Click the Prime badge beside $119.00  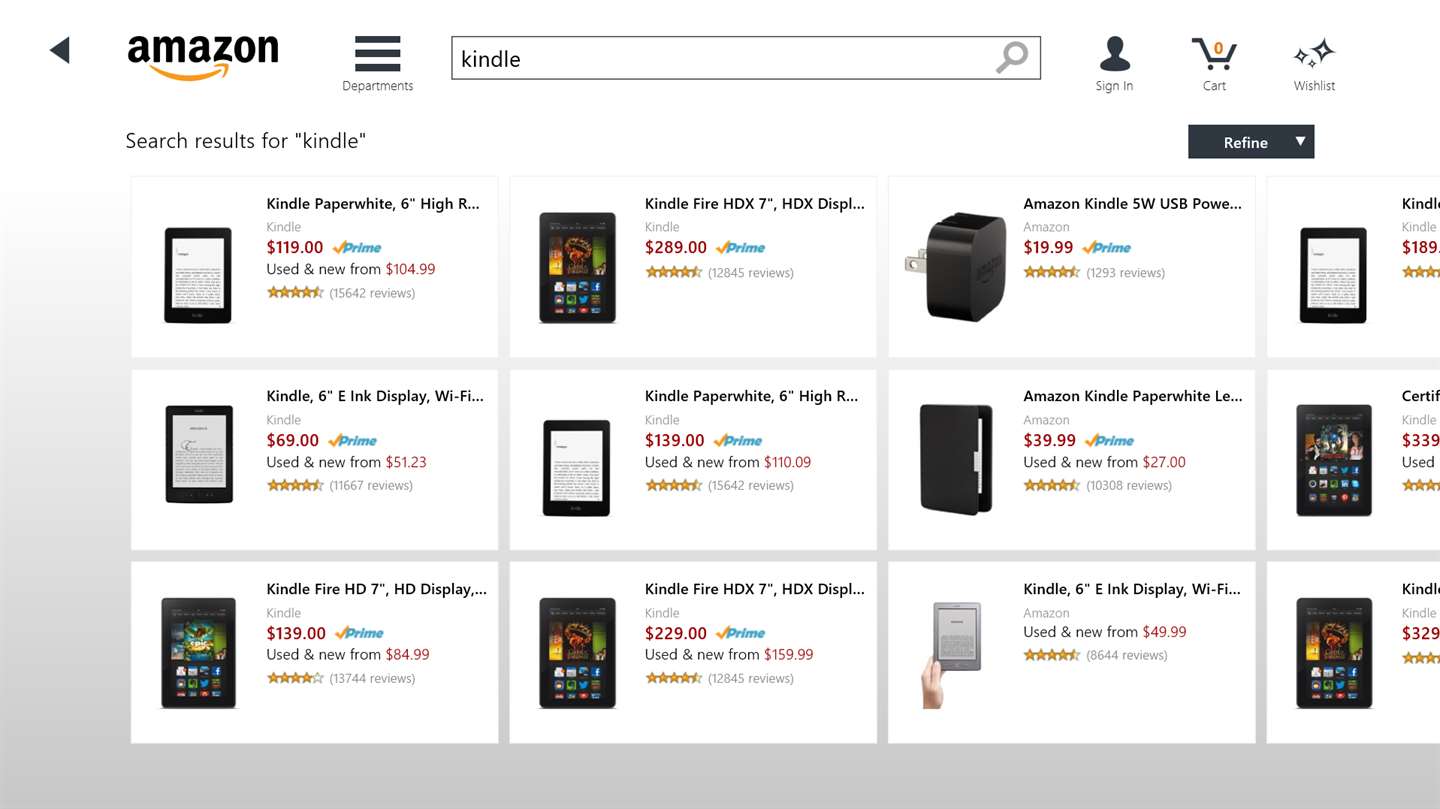357,248
